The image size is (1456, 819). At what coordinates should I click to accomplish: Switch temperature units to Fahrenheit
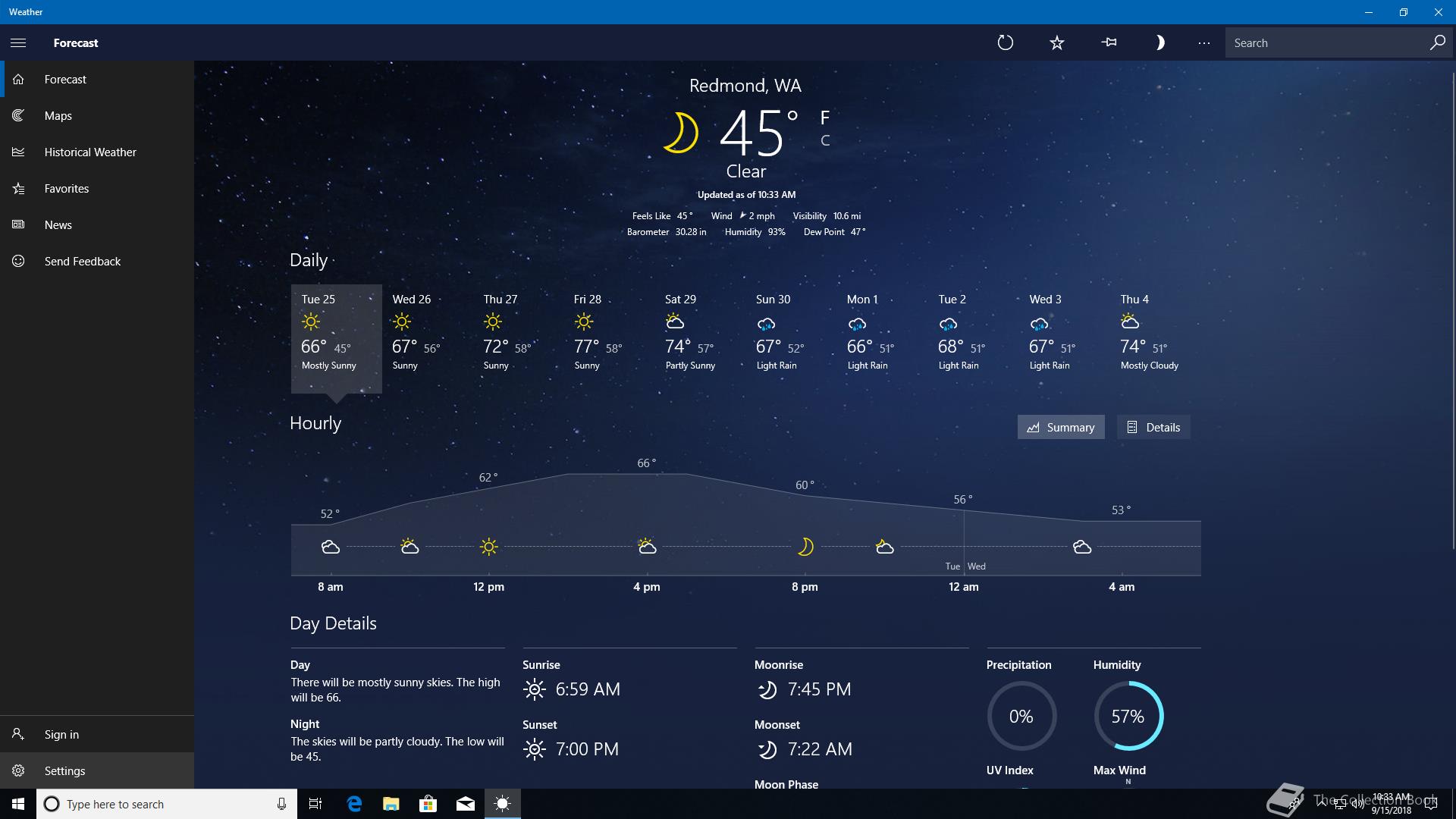click(825, 118)
